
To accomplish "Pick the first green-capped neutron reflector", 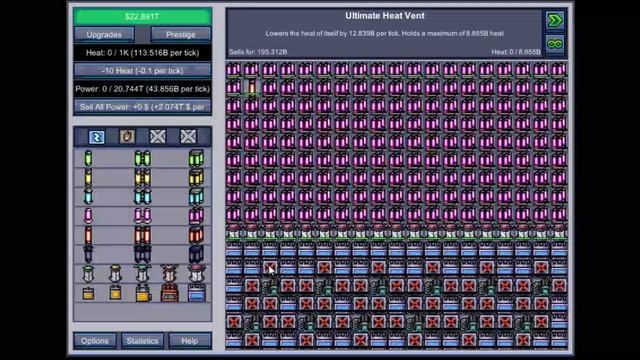I will [x=88, y=273].
